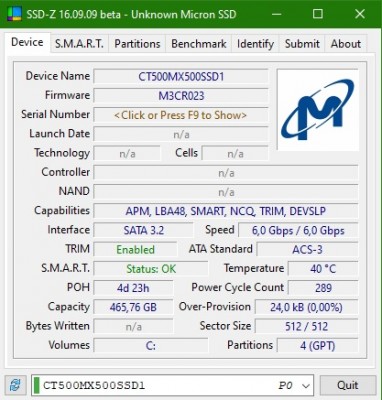Click the Micron logo image
The height and width of the screenshot is (400, 382).
(x=318, y=110)
